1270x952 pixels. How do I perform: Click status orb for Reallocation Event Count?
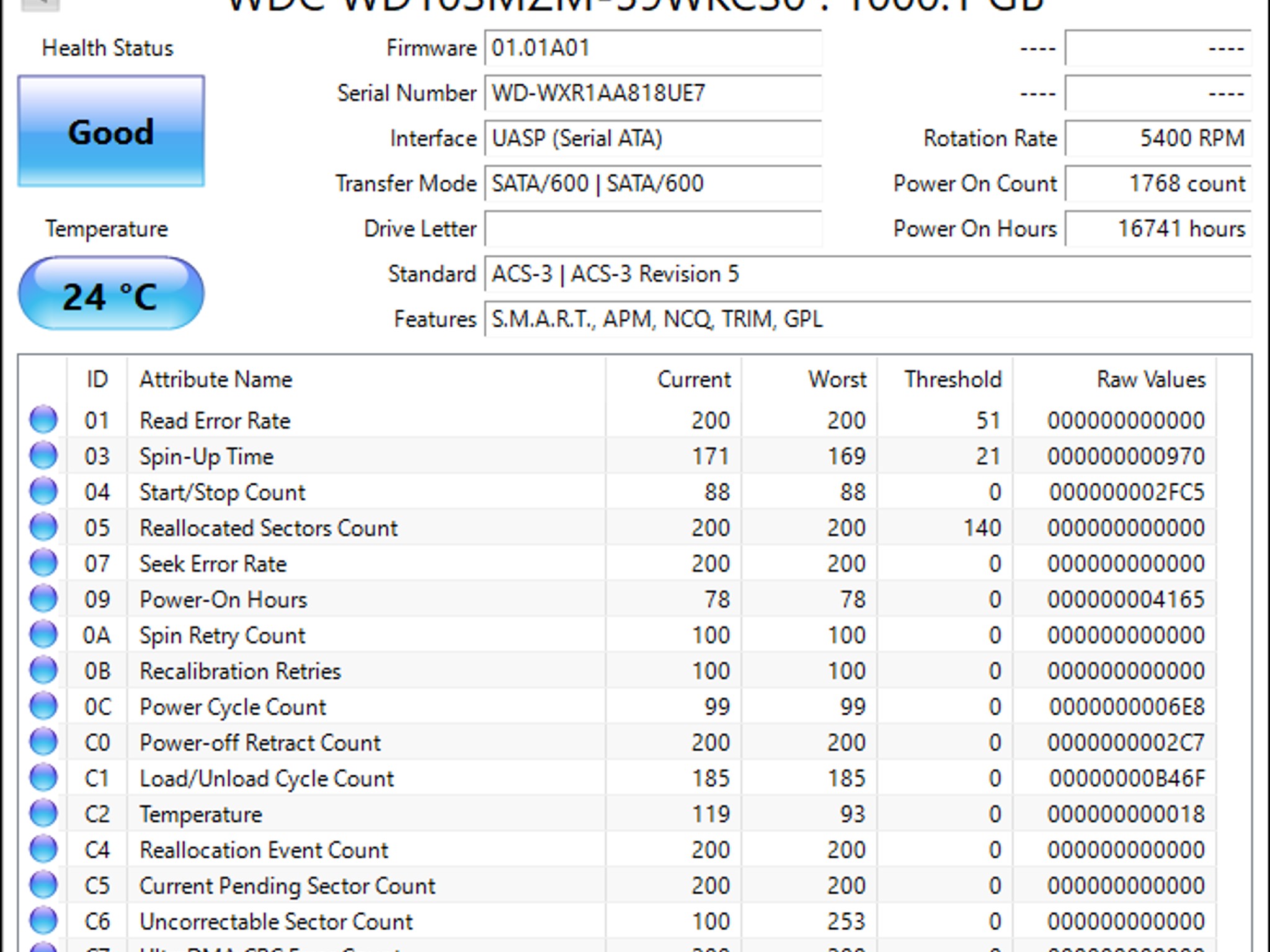click(43, 849)
